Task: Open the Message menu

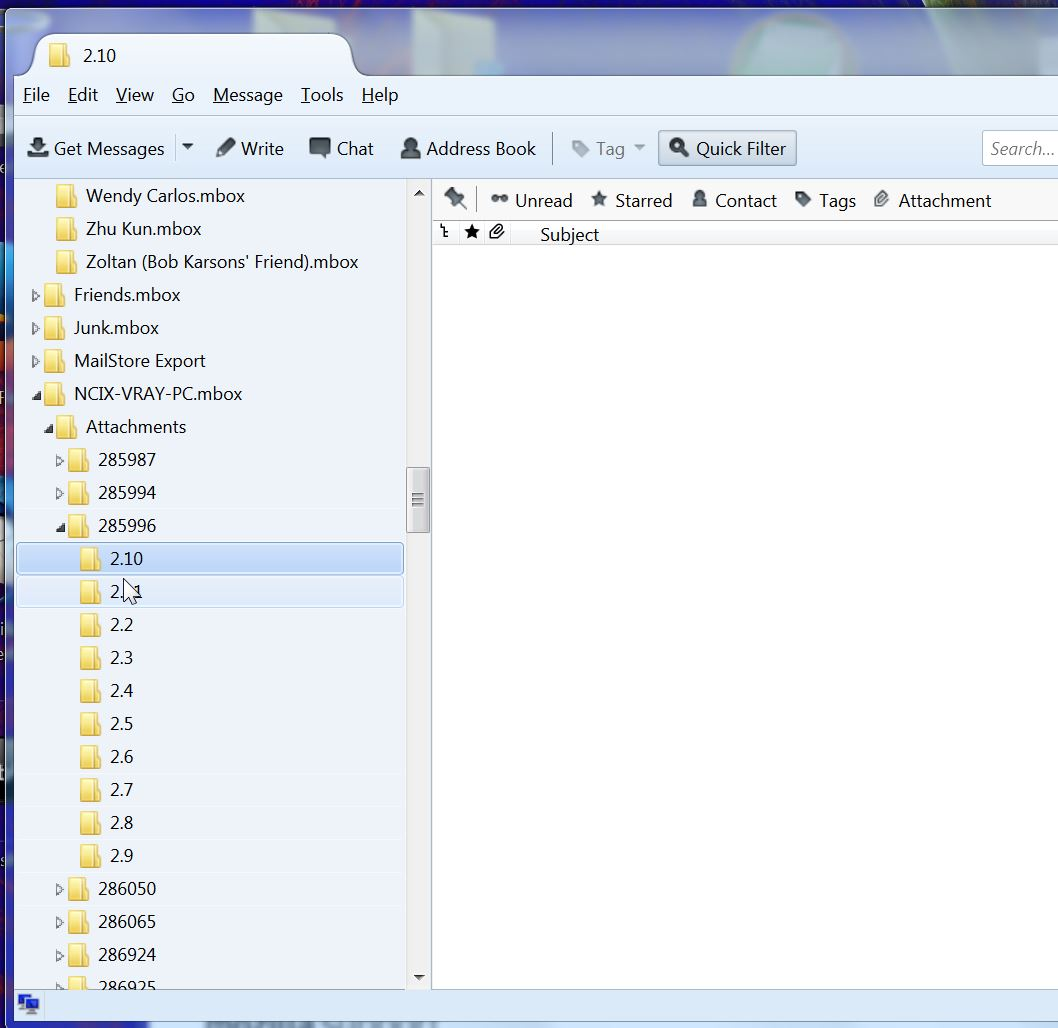Action: [x=247, y=95]
